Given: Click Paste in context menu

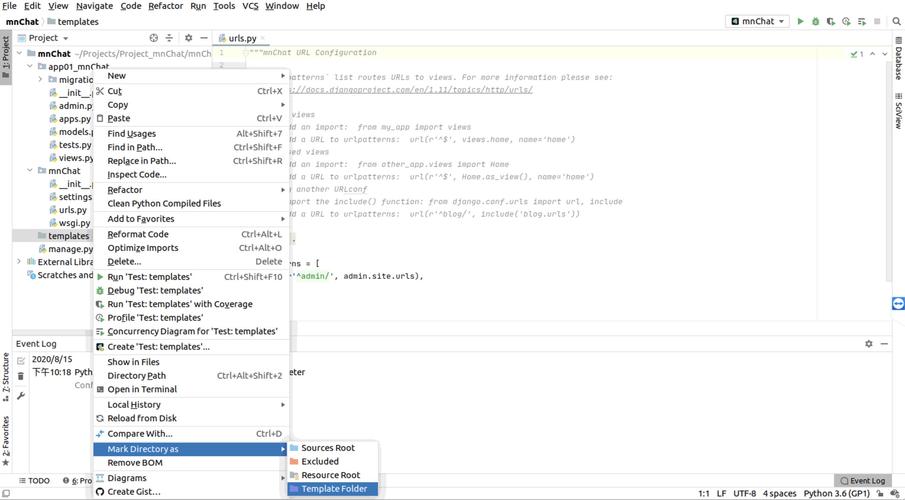Looking at the screenshot, I should tap(191, 118).
